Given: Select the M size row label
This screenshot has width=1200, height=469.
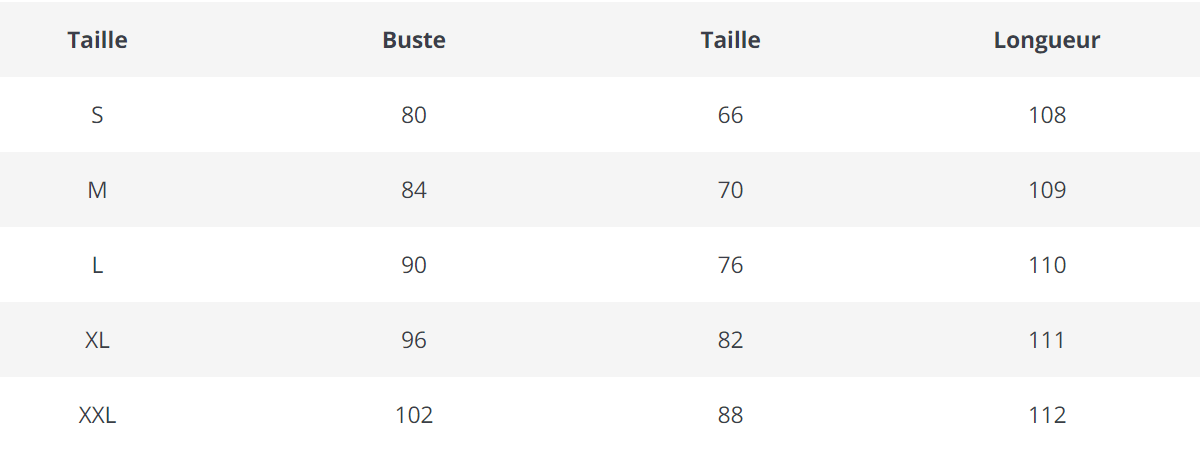Looking at the screenshot, I should point(97,190).
